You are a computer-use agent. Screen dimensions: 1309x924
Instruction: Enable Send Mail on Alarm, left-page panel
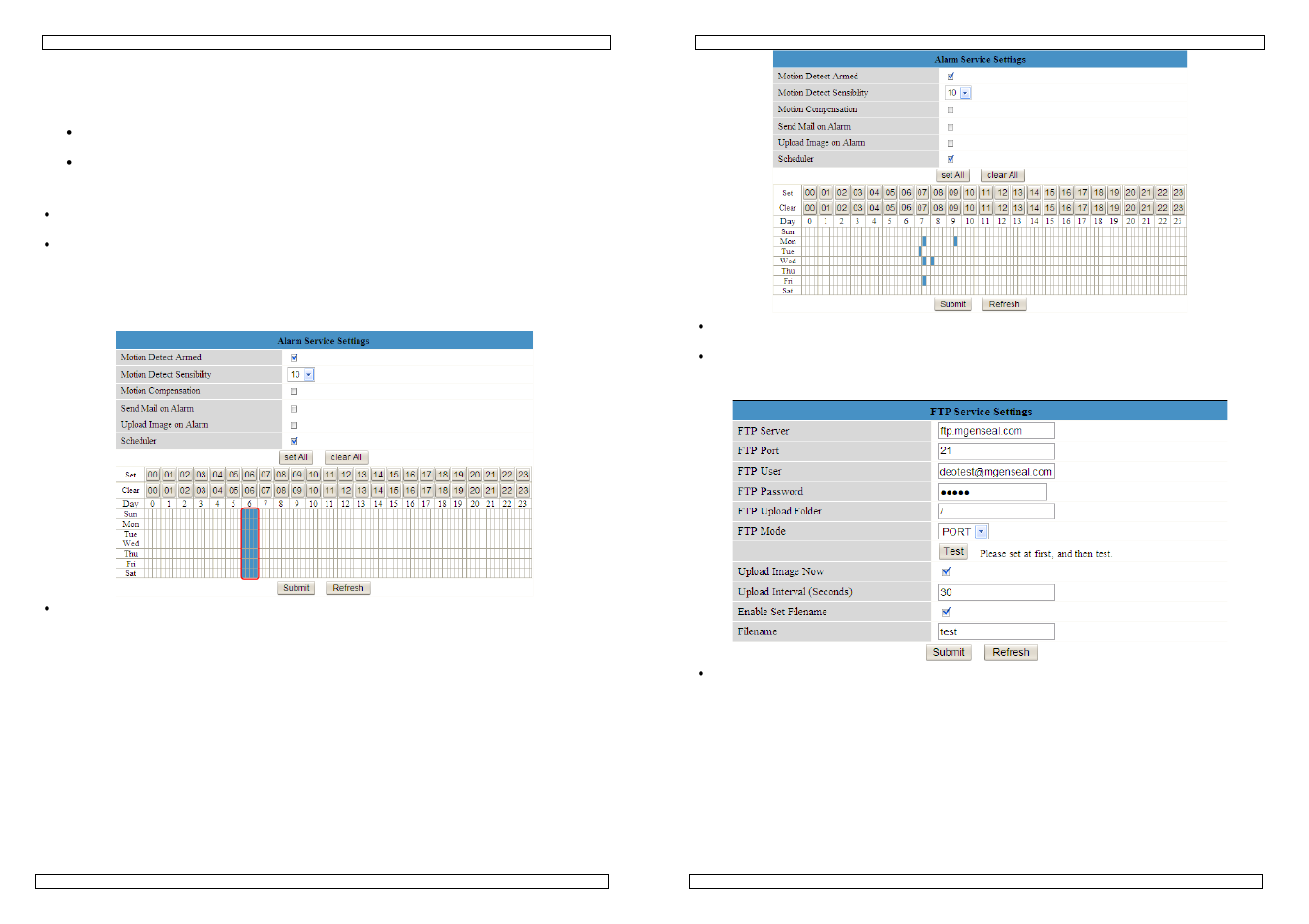(x=295, y=409)
